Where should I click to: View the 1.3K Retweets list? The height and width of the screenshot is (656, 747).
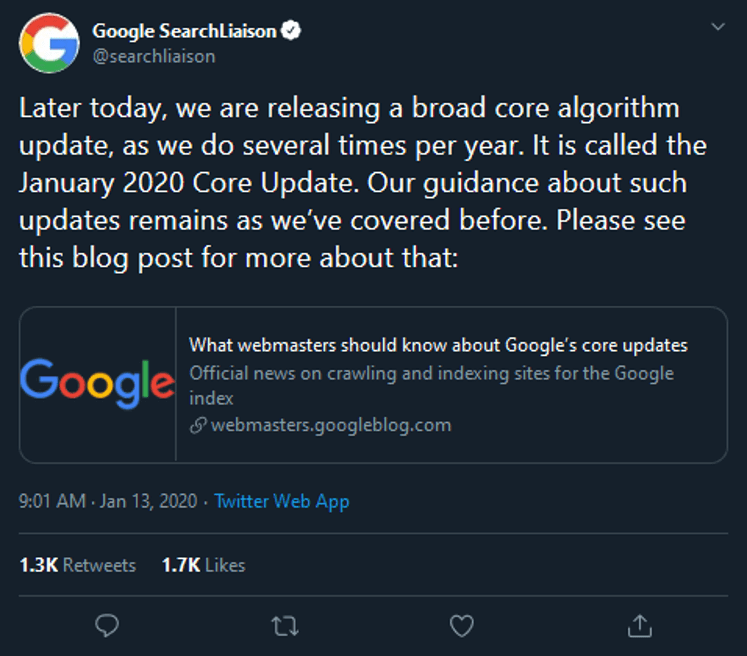click(78, 565)
